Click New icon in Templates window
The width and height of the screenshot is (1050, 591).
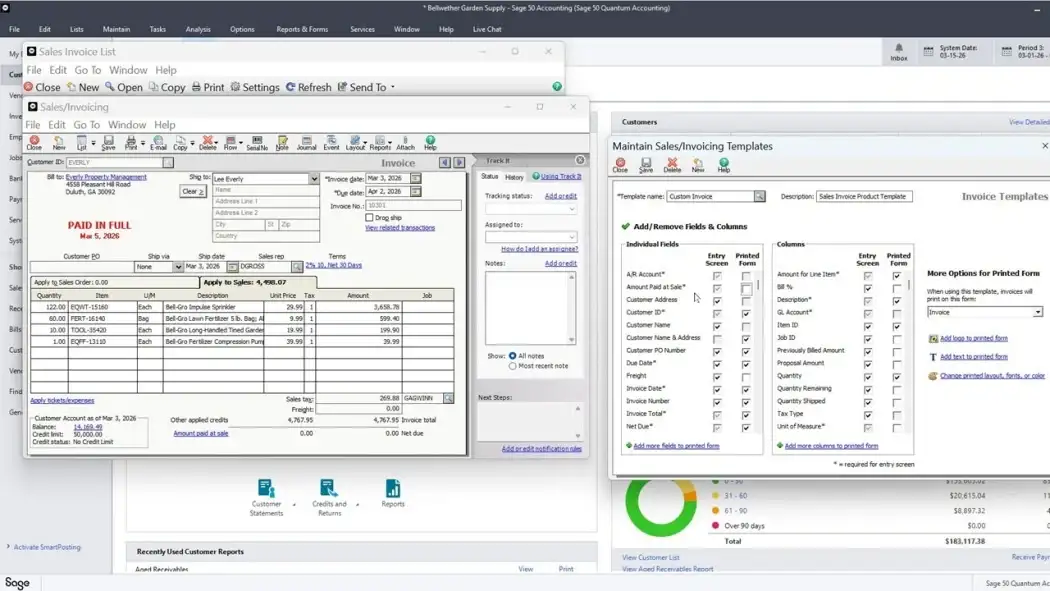[698, 165]
